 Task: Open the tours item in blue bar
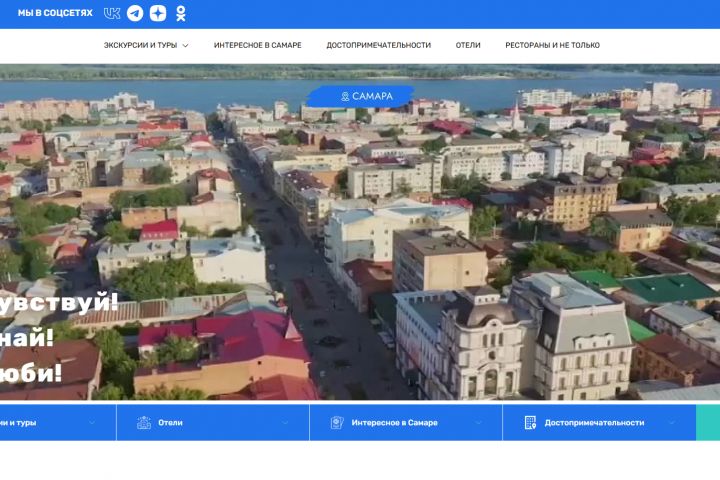click(18, 423)
